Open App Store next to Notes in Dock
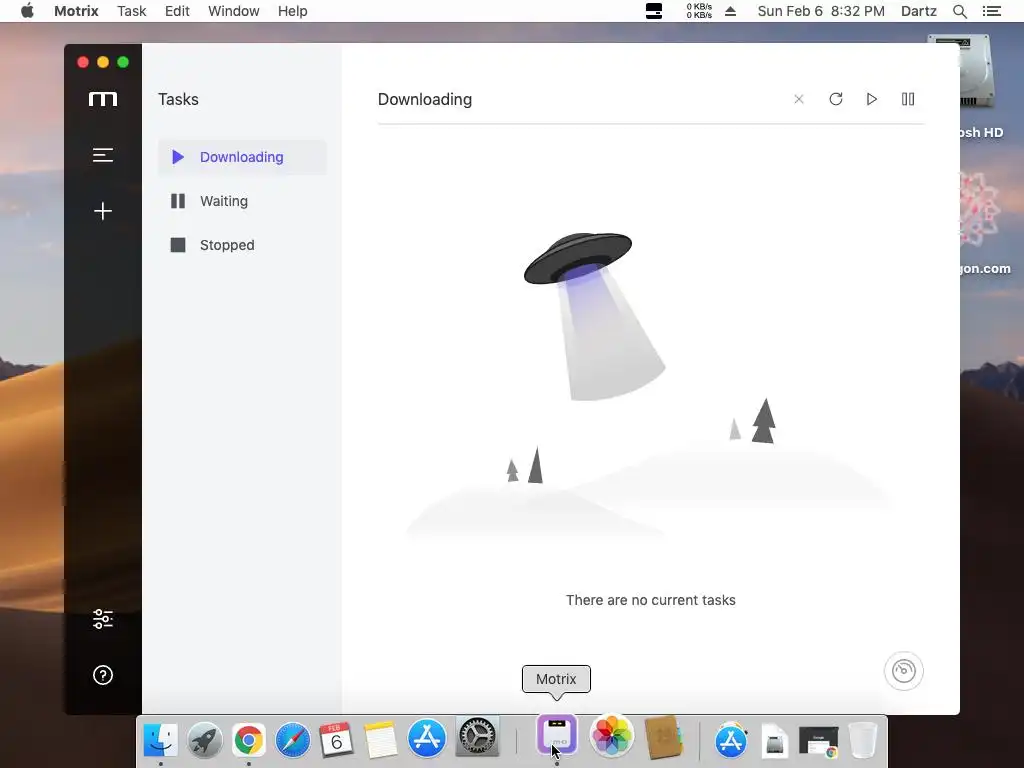 pyautogui.click(x=427, y=739)
